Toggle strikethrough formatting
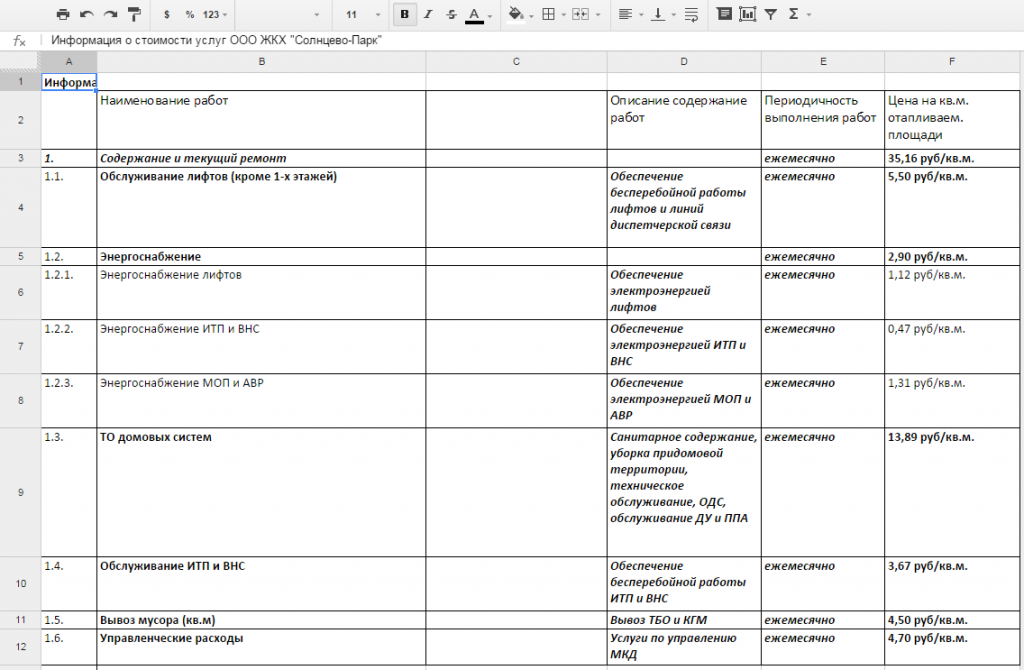This screenshot has height=670, width=1024. click(451, 14)
